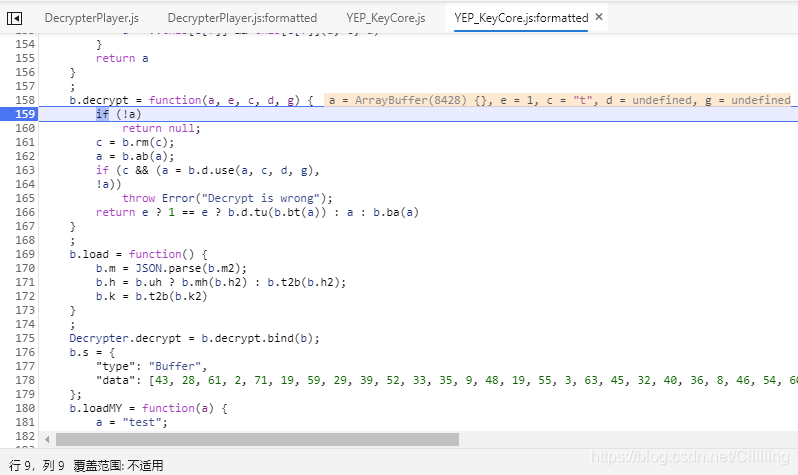Click "Decrypter.decrypt" on line 175
This screenshot has width=798, height=475.
[125, 339]
